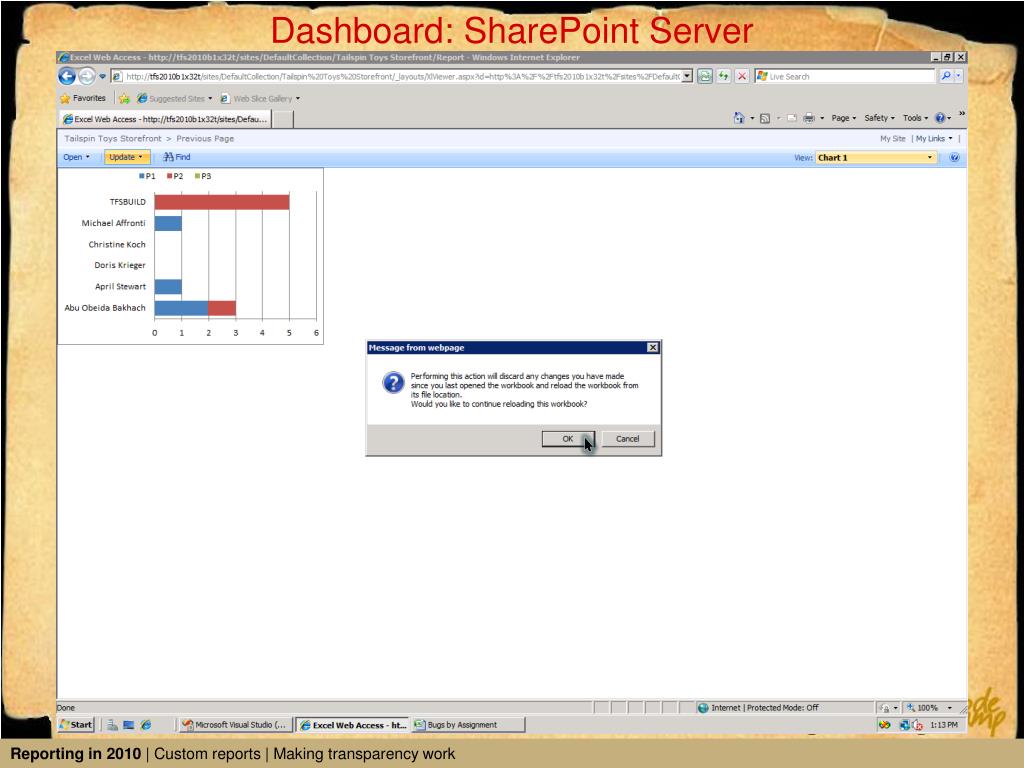
Task: Open the search provider options dropdown
Action: pyautogui.click(x=959, y=76)
